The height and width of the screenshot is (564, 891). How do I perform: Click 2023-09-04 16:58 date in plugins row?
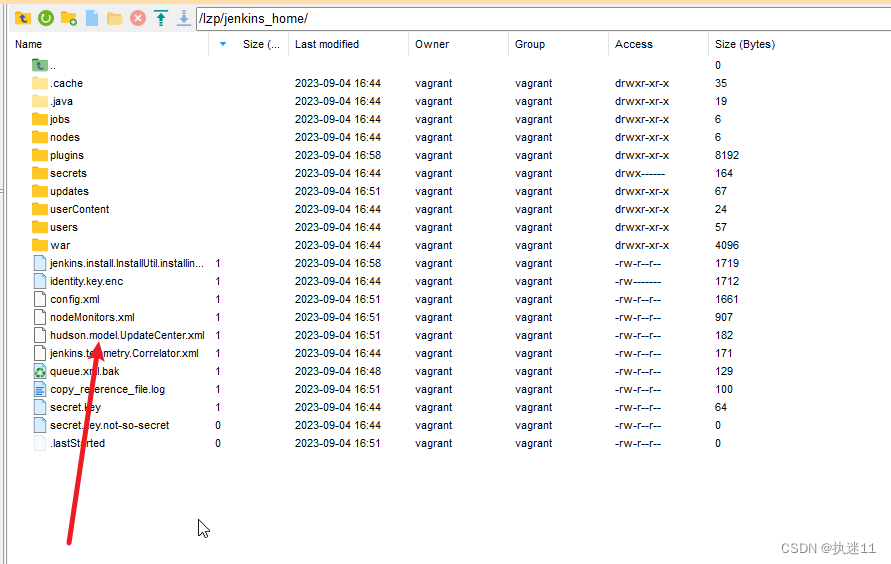pyautogui.click(x=338, y=155)
